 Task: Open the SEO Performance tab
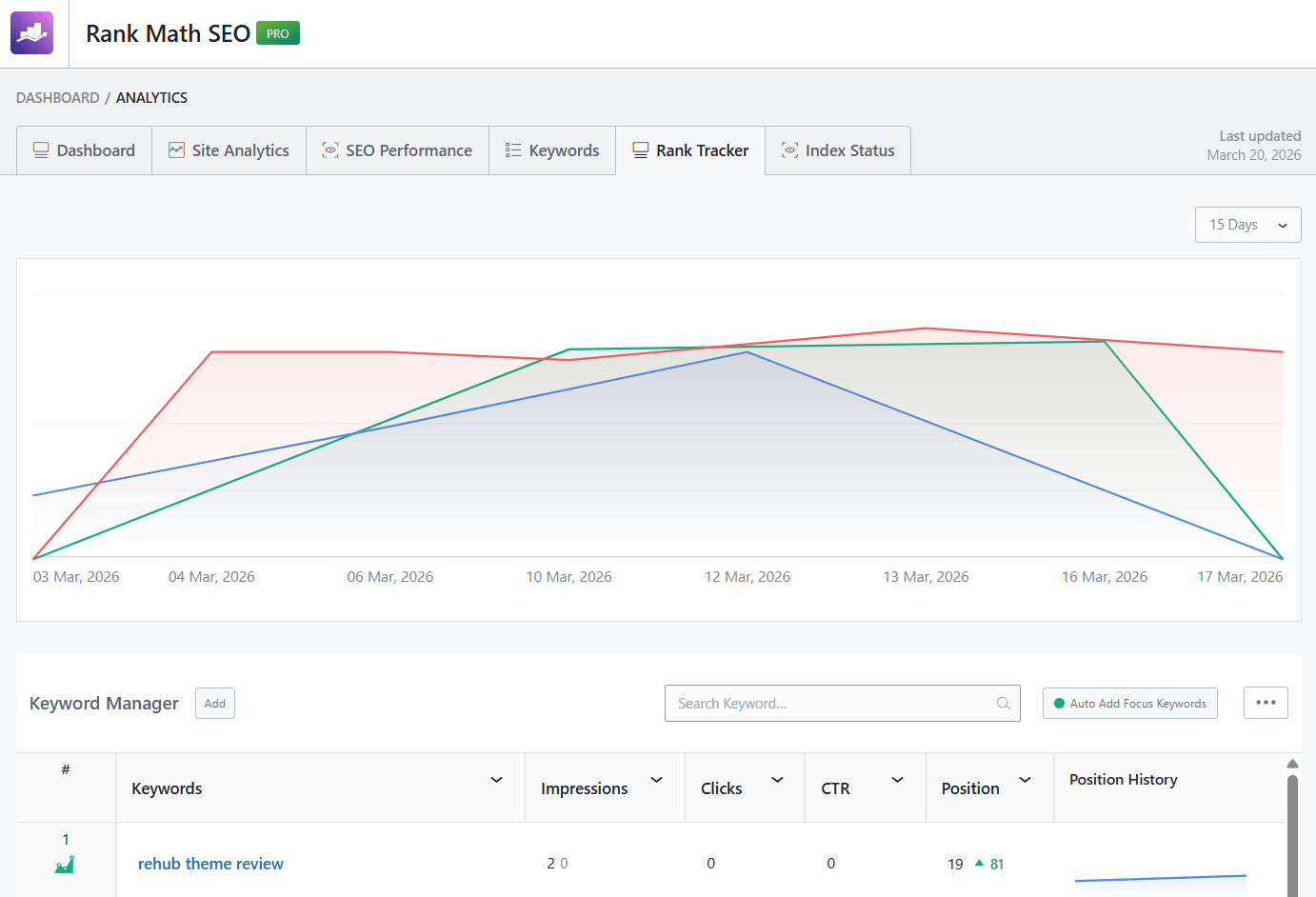point(398,150)
